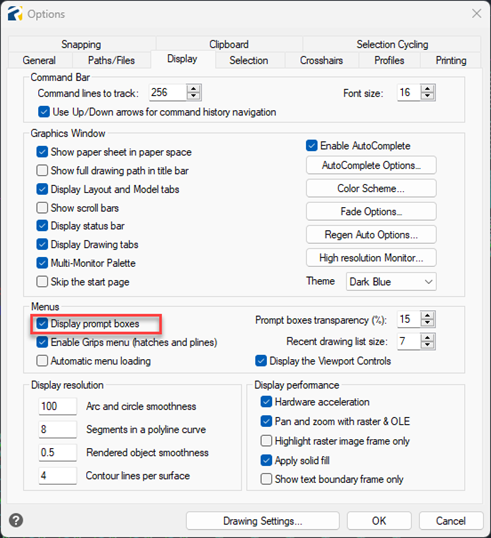Confirm changes with OK button

[379, 521]
